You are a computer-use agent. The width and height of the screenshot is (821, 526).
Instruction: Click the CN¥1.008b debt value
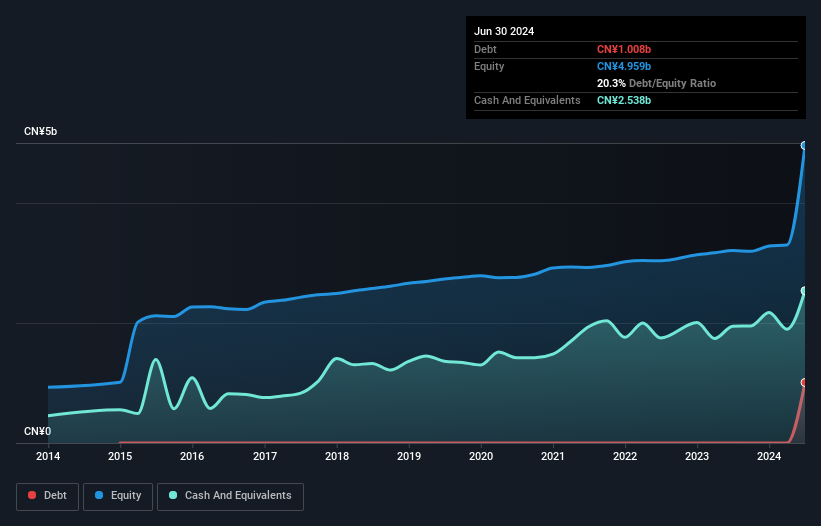coord(624,49)
